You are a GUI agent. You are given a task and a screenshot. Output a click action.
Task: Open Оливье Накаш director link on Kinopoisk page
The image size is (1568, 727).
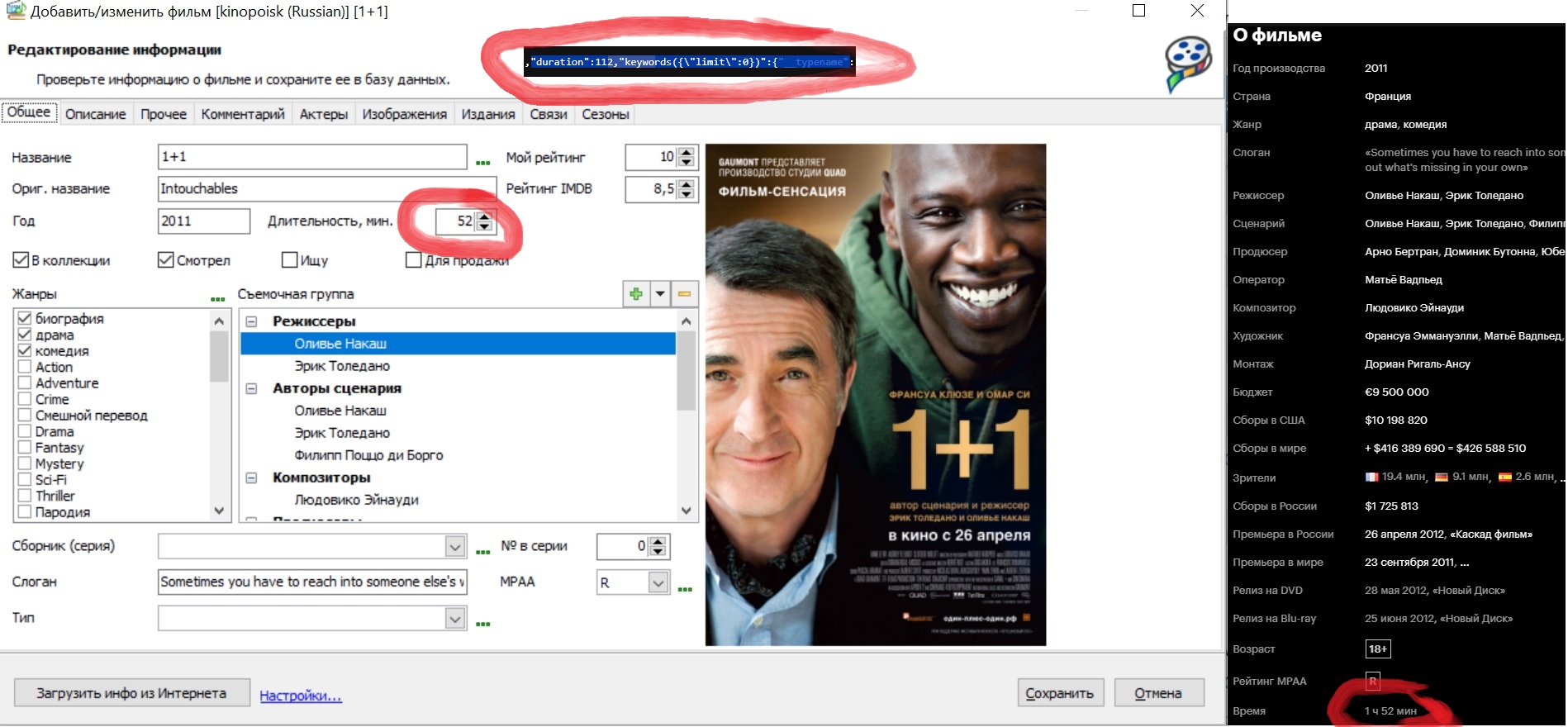click(1404, 195)
